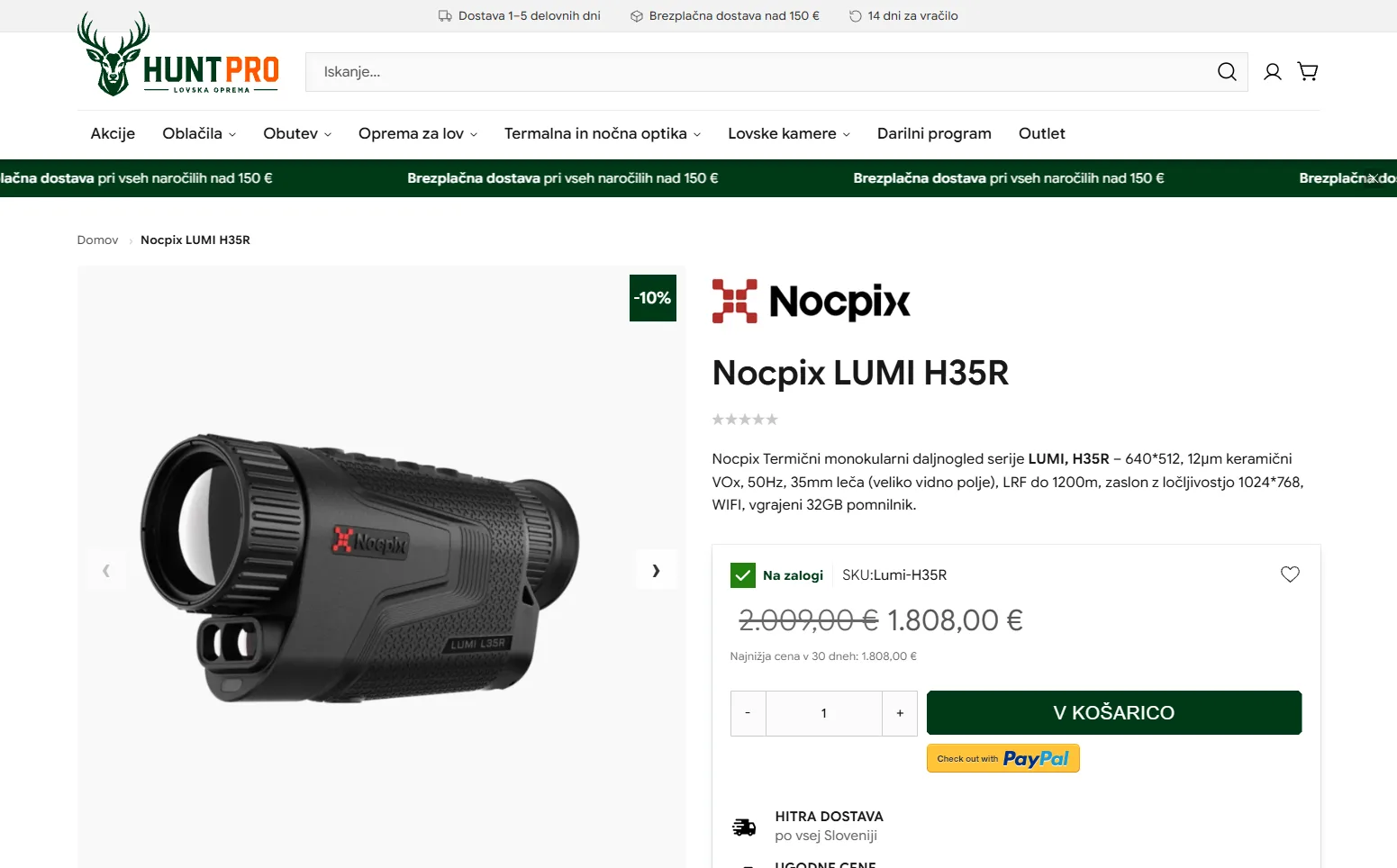Click the free shipping box icon
1397x868 pixels.
[x=637, y=16]
